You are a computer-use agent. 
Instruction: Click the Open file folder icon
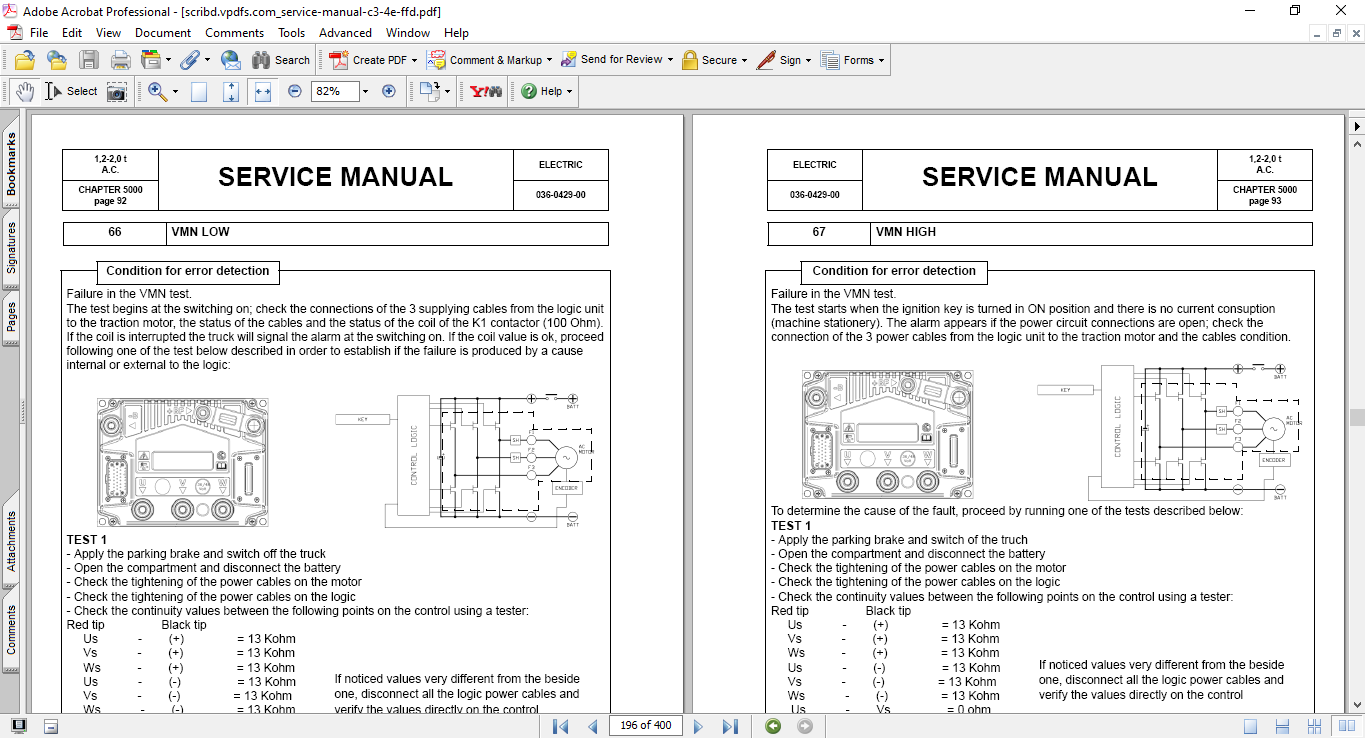(25, 60)
